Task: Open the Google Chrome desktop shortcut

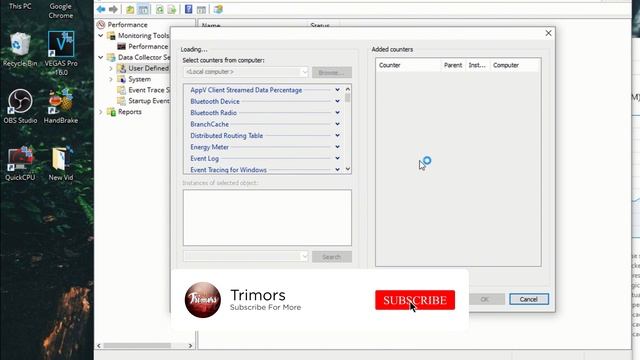Action: (61, 11)
